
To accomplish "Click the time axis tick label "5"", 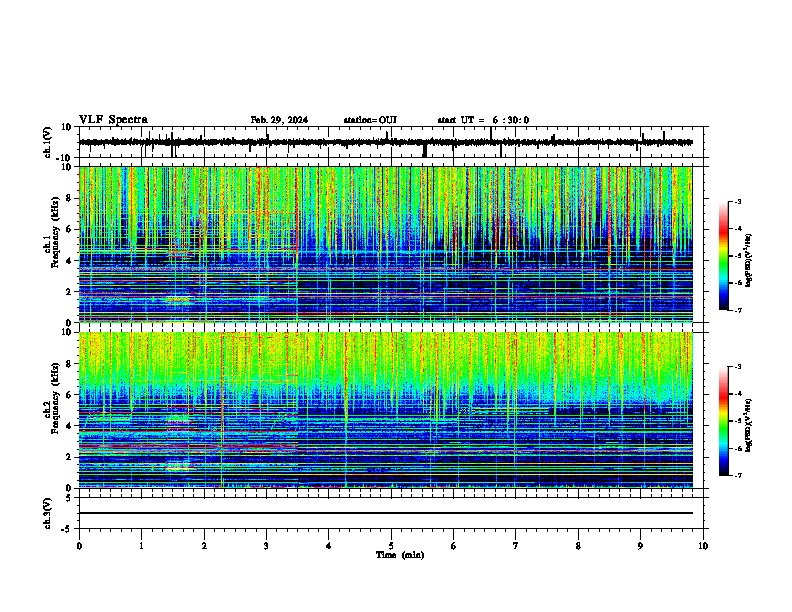I will point(391,546).
